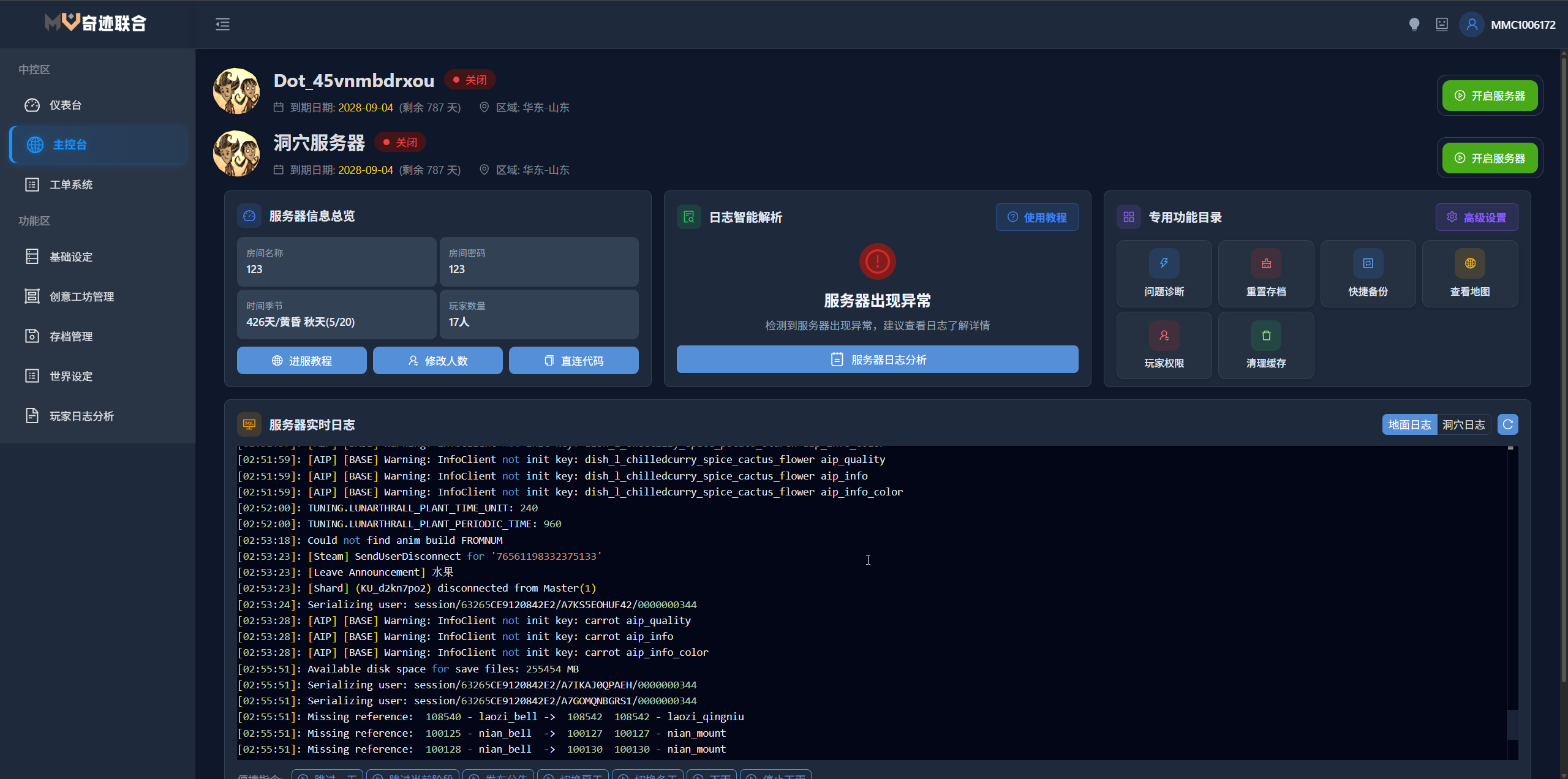Open the document icon beside the lightbulb
This screenshot has height=779, width=1568.
tap(1442, 24)
